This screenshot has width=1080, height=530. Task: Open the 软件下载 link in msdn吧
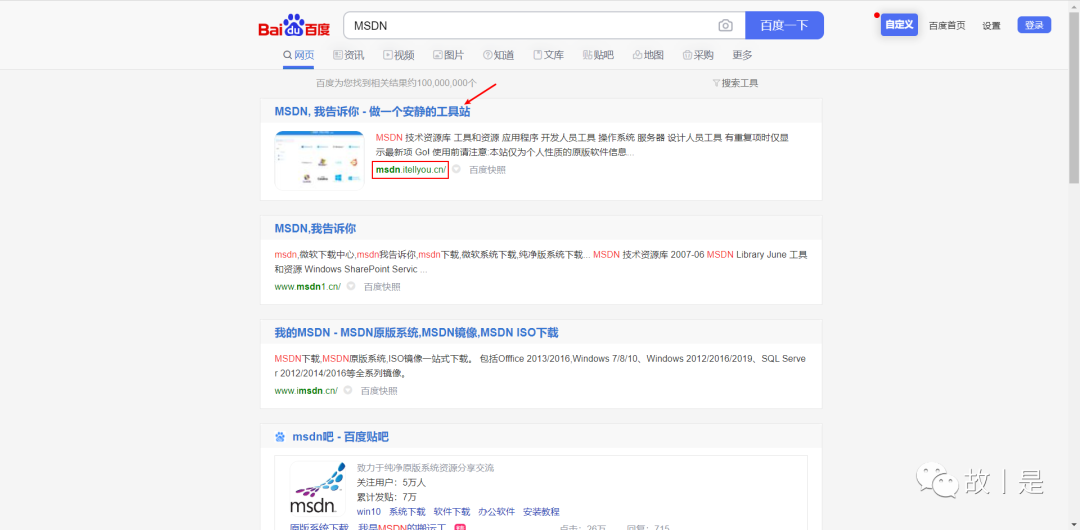(x=452, y=512)
